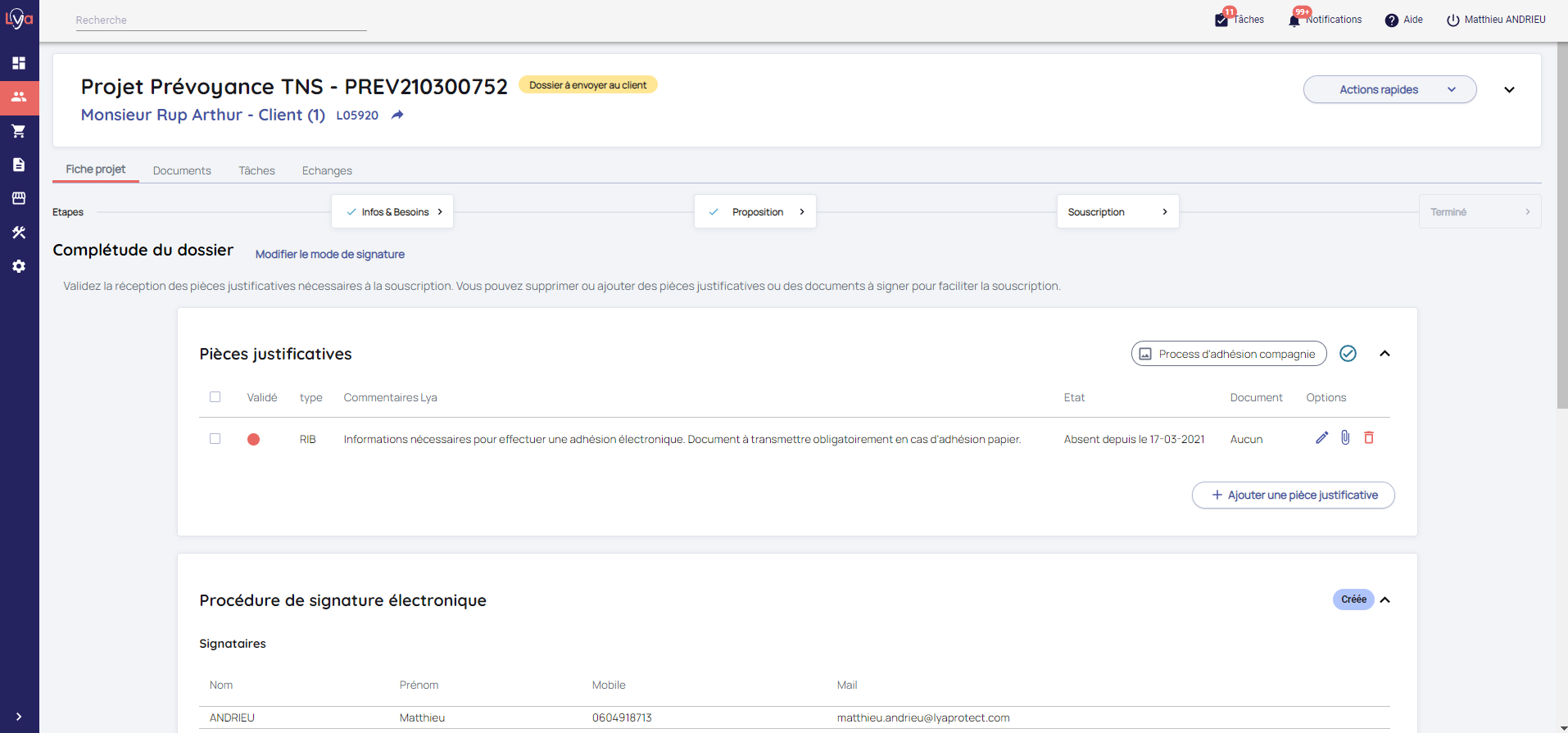Open the shopping cart sidebar icon
1568x733 pixels.
tap(19, 131)
